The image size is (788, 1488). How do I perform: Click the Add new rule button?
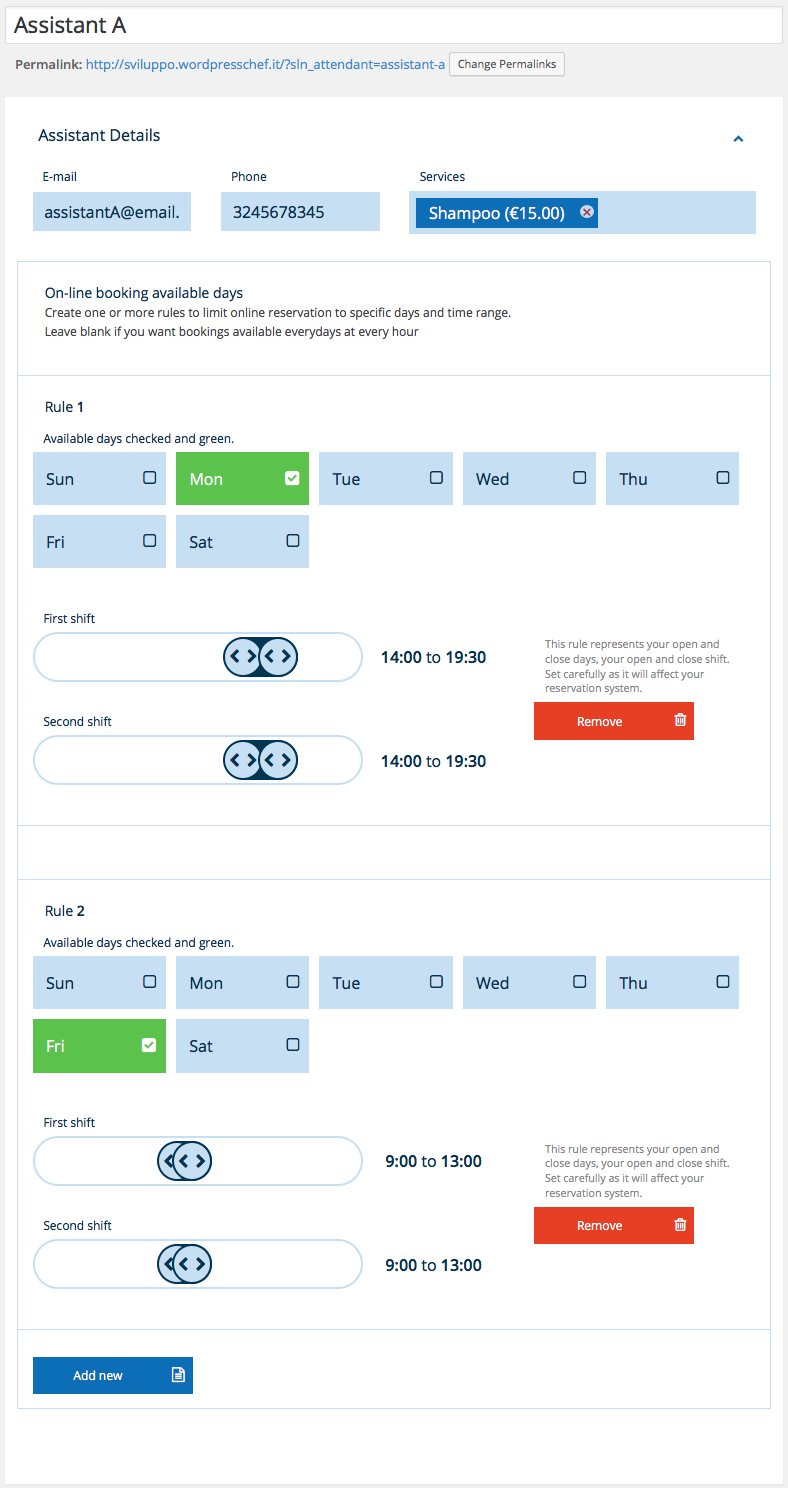[113, 1375]
